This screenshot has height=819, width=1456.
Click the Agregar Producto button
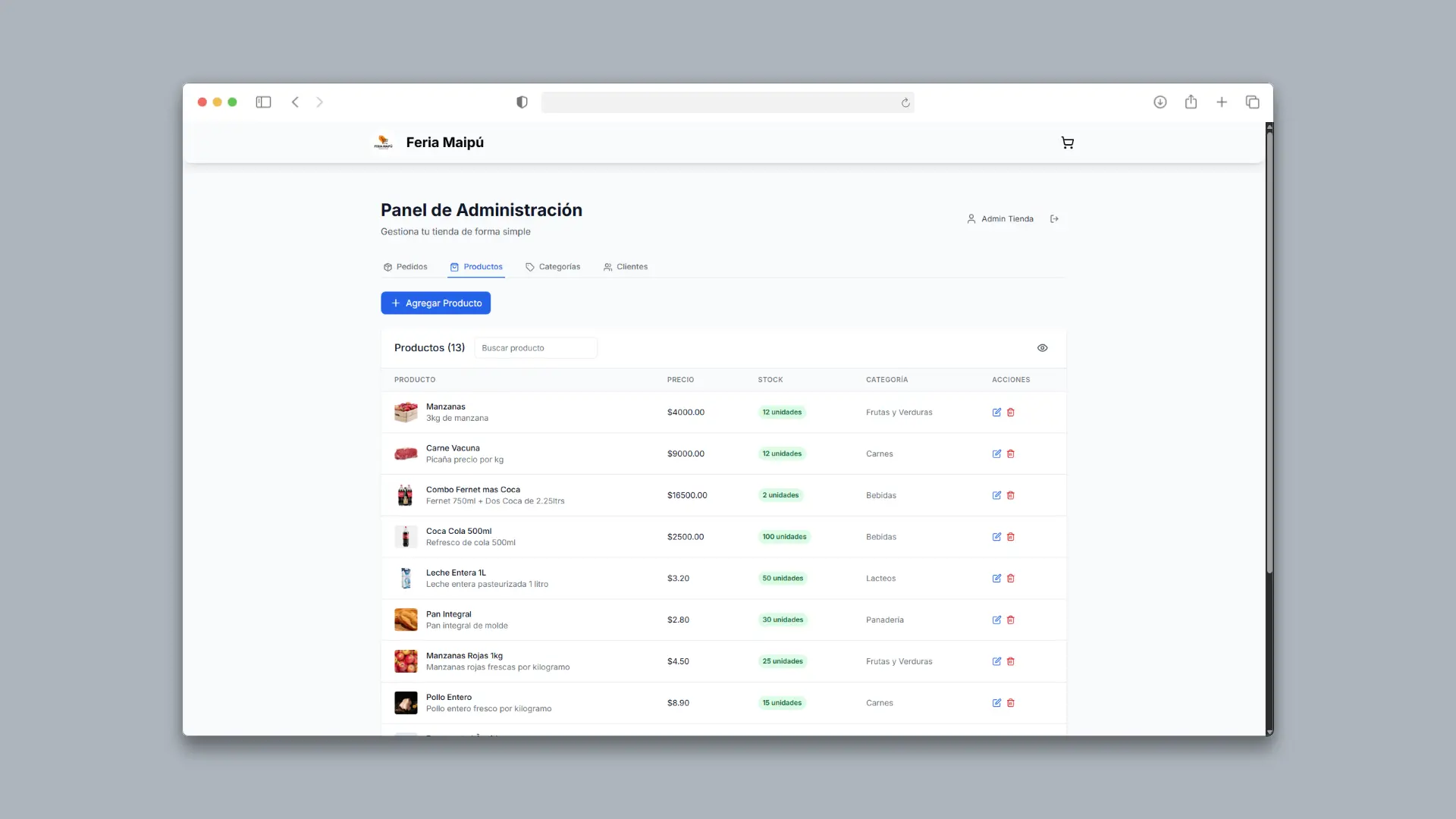tap(435, 303)
